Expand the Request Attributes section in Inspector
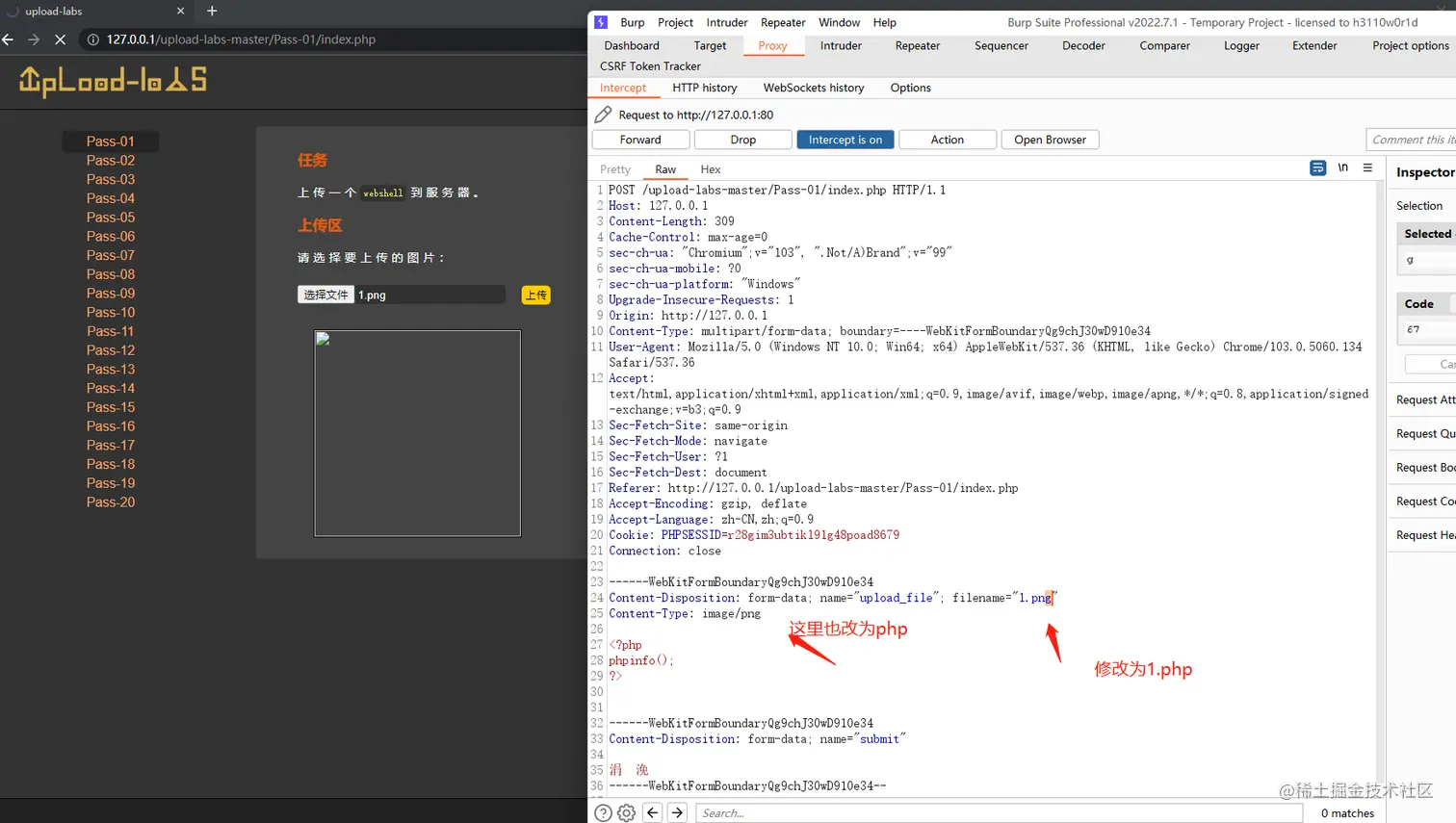1456x823 pixels. [1425, 399]
